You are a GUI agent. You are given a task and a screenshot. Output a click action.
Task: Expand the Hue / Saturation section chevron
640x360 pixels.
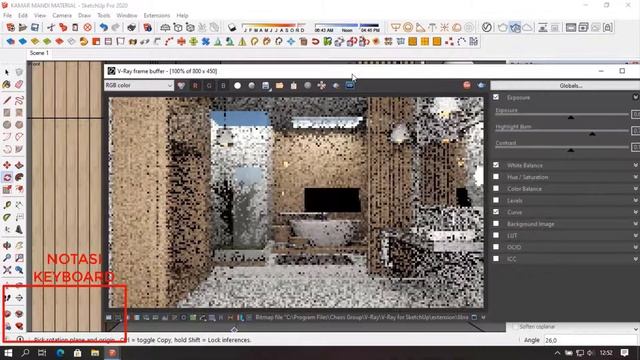tap(636, 177)
